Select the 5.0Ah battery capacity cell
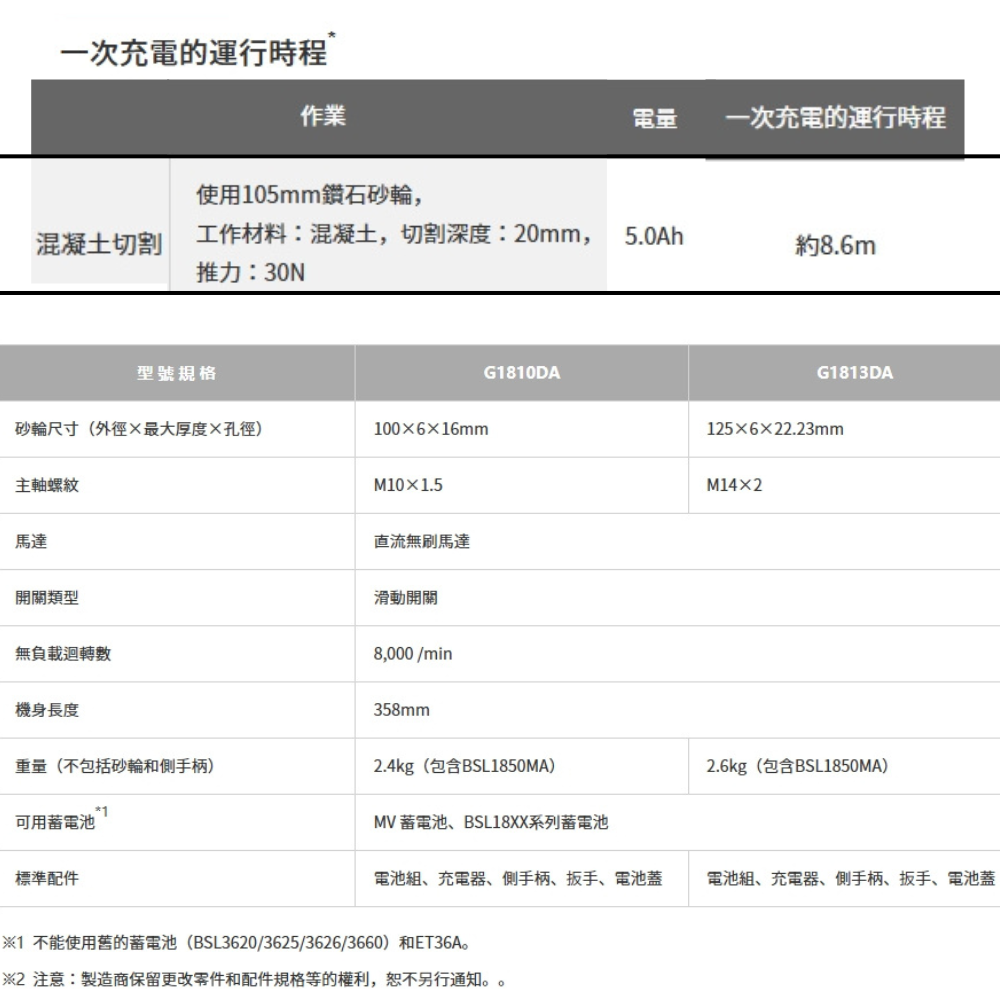This screenshot has height=1000, width=1000. pos(654,238)
